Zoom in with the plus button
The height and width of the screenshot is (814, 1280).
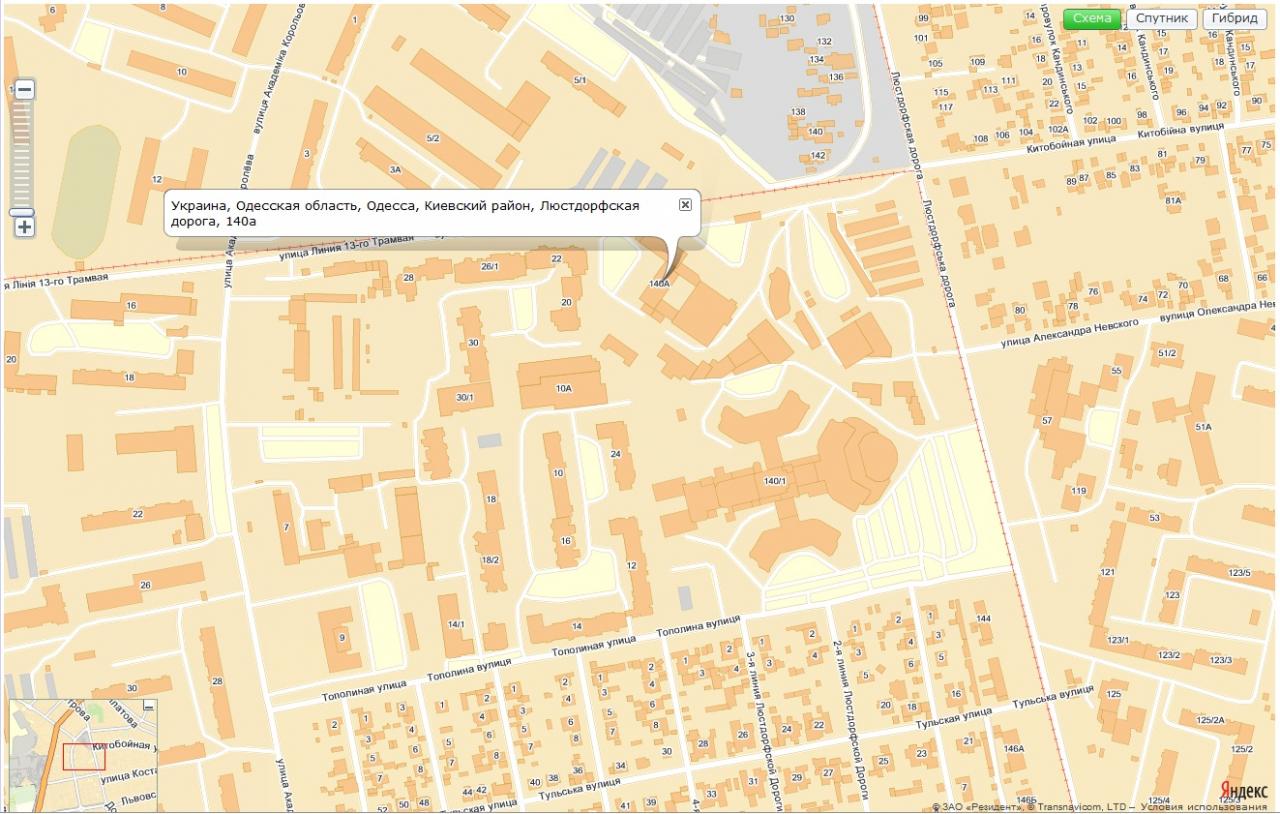tap(24, 227)
